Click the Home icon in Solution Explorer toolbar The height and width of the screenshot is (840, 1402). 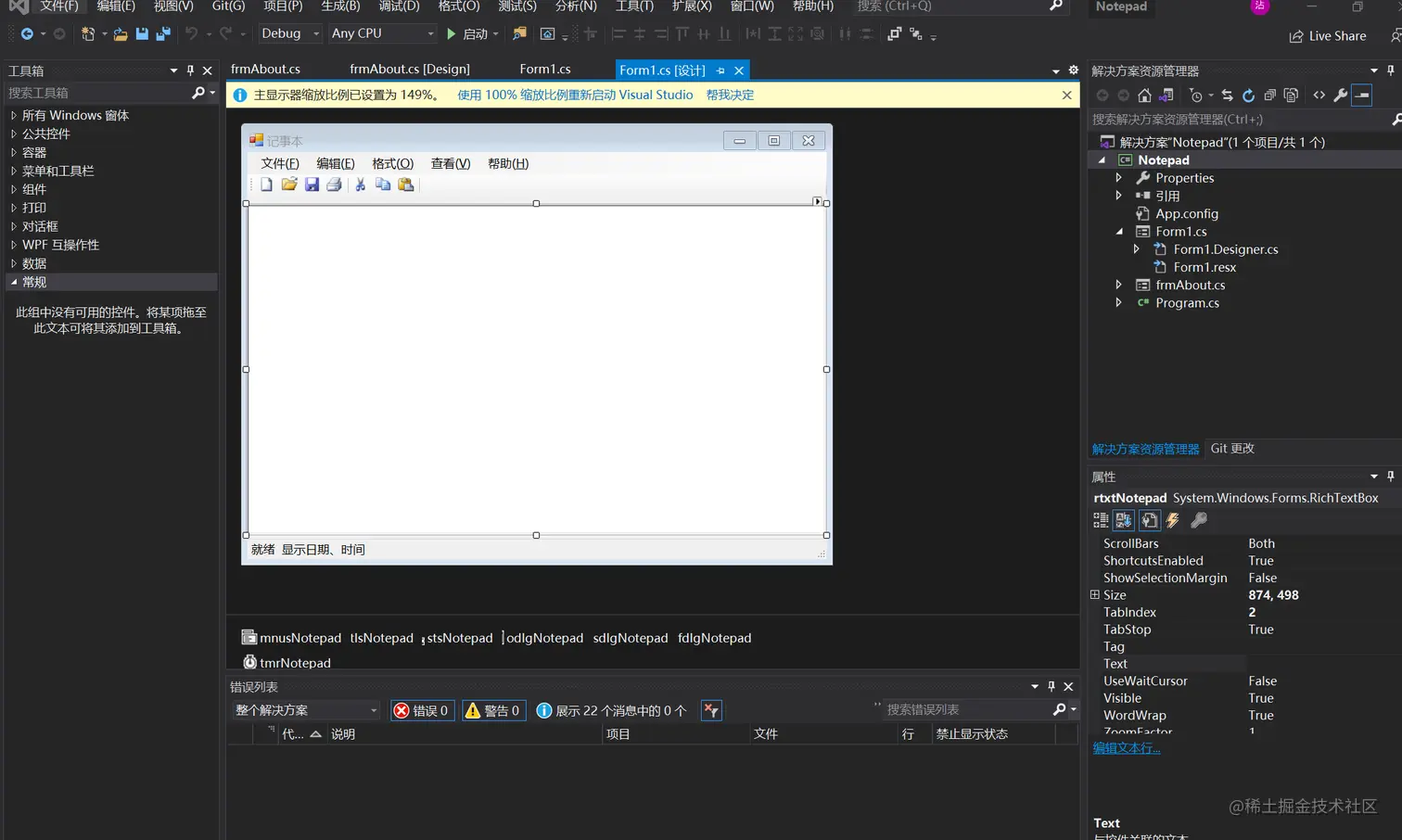click(1144, 95)
